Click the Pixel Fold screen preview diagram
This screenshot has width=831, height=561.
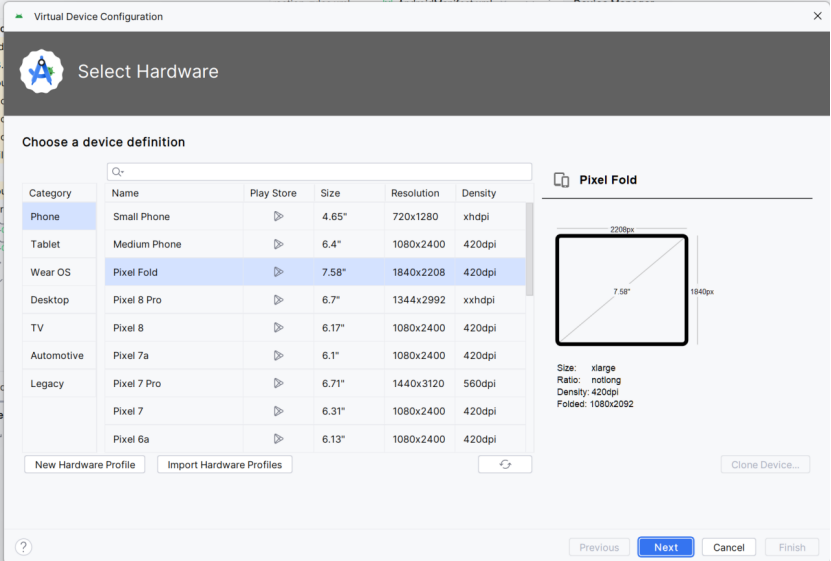622,290
